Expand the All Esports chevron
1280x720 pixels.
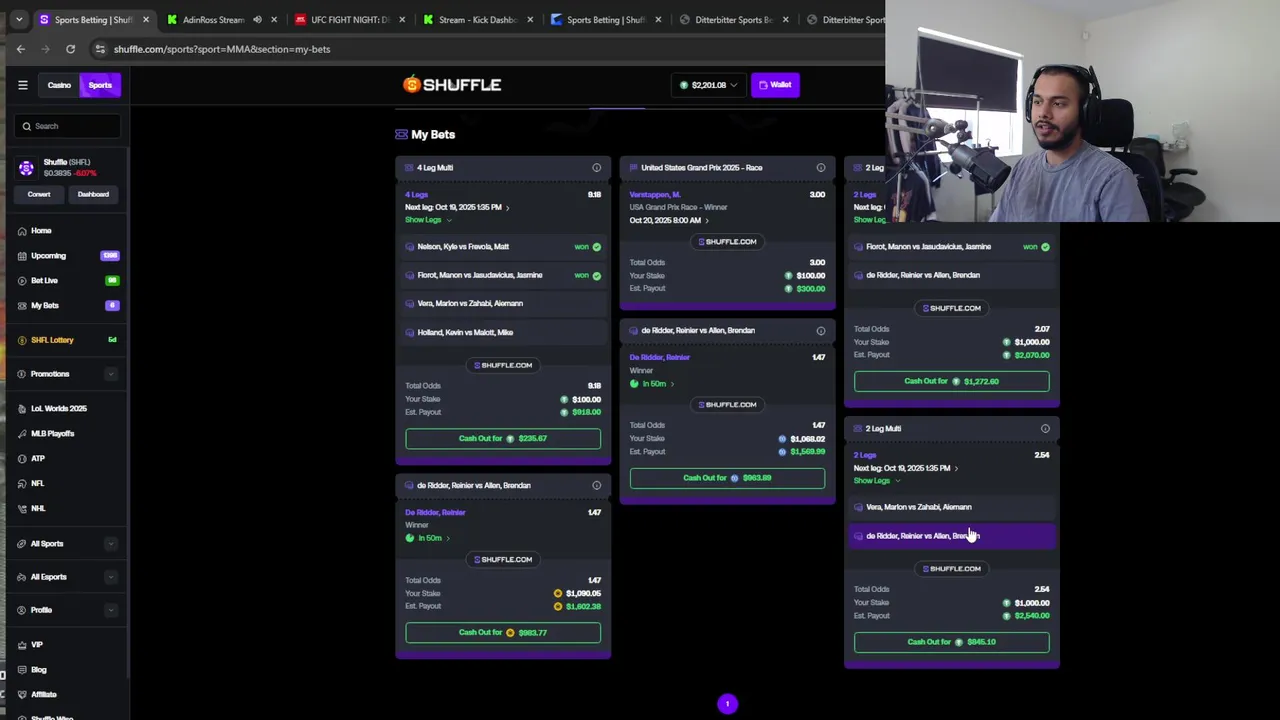coord(111,577)
